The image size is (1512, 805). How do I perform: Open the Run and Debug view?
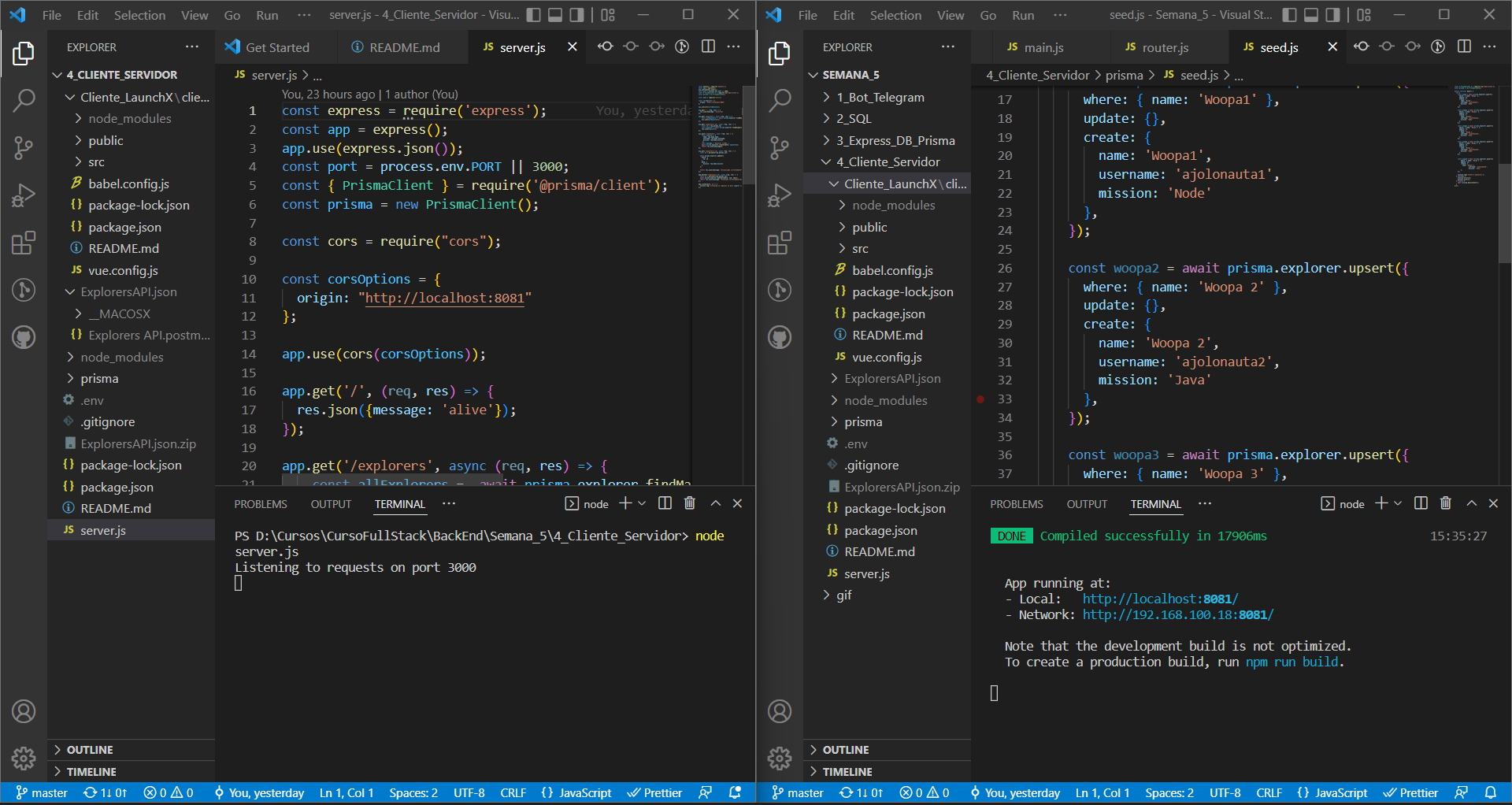click(24, 195)
